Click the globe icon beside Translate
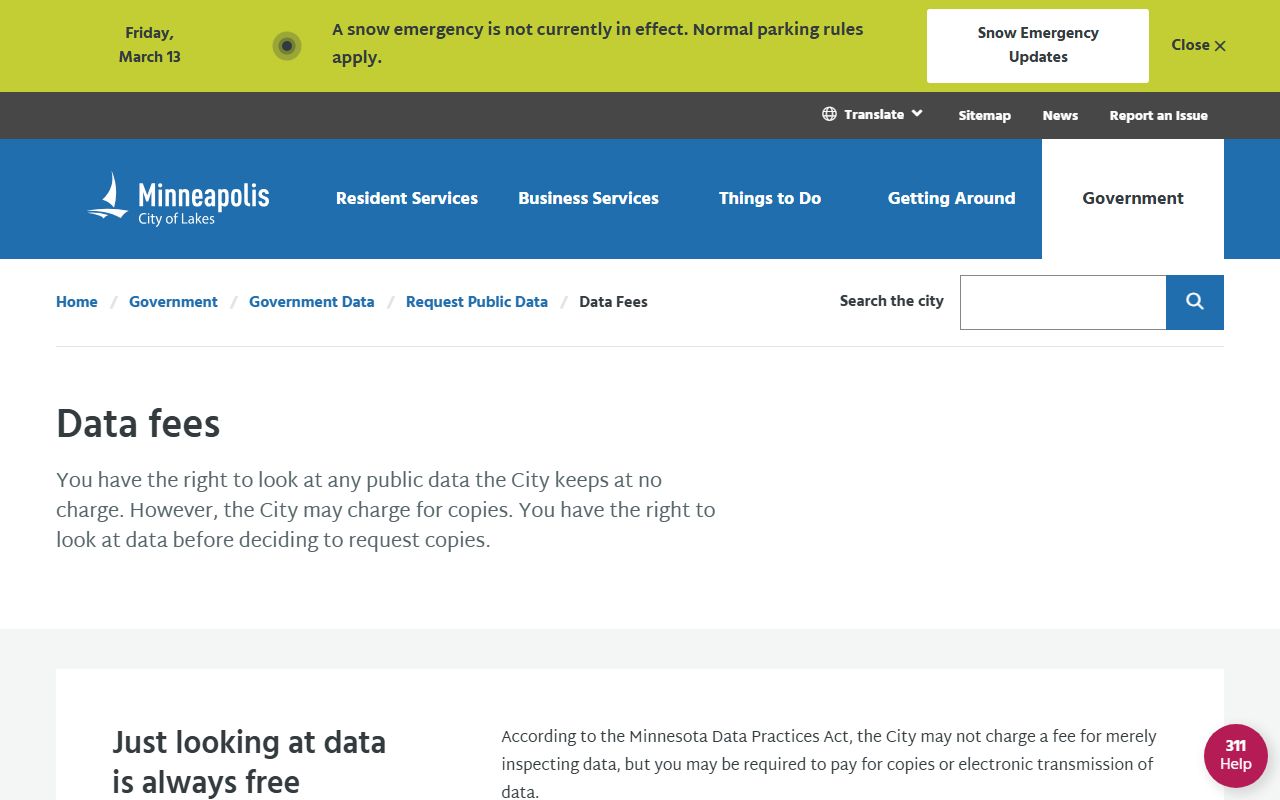Image resolution: width=1280 pixels, height=800 pixels. [x=829, y=114]
